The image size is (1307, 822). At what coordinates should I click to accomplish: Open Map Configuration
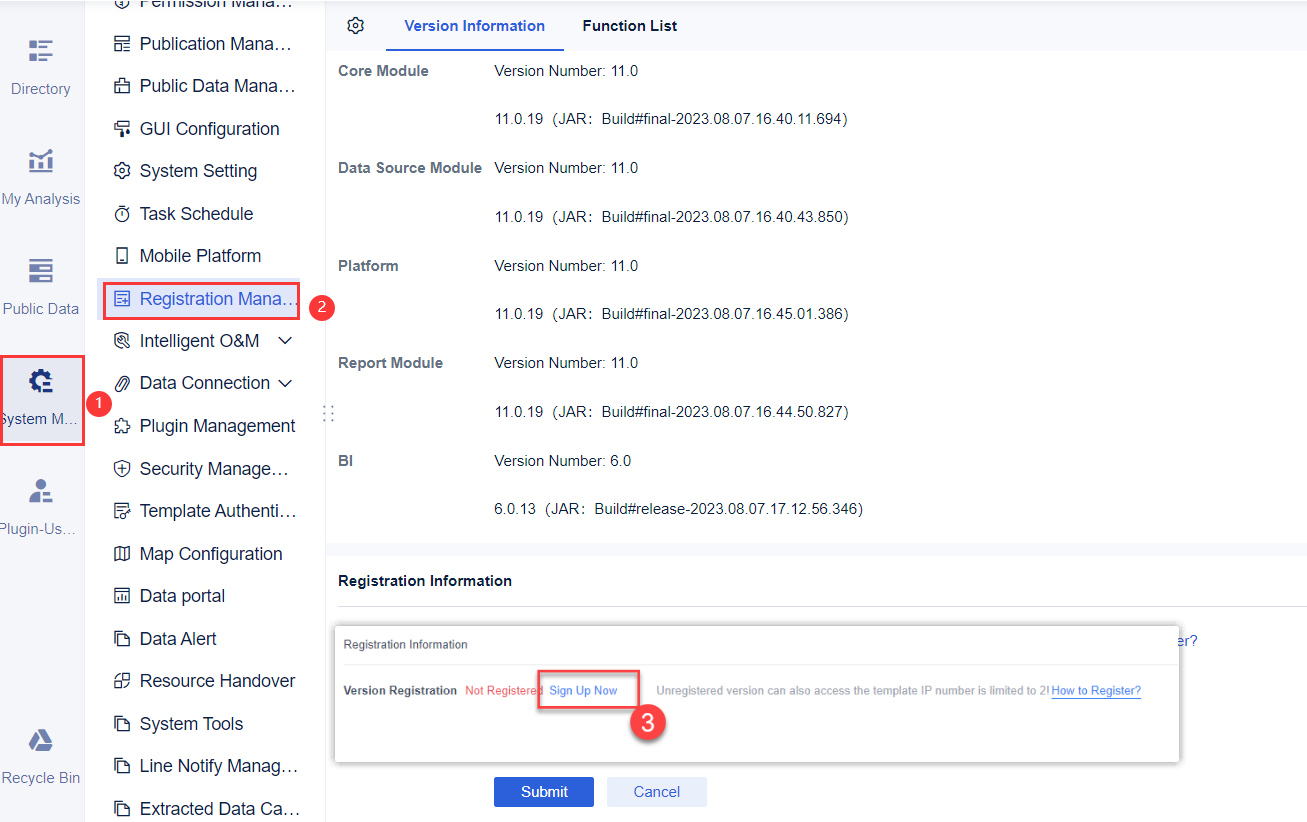208,553
